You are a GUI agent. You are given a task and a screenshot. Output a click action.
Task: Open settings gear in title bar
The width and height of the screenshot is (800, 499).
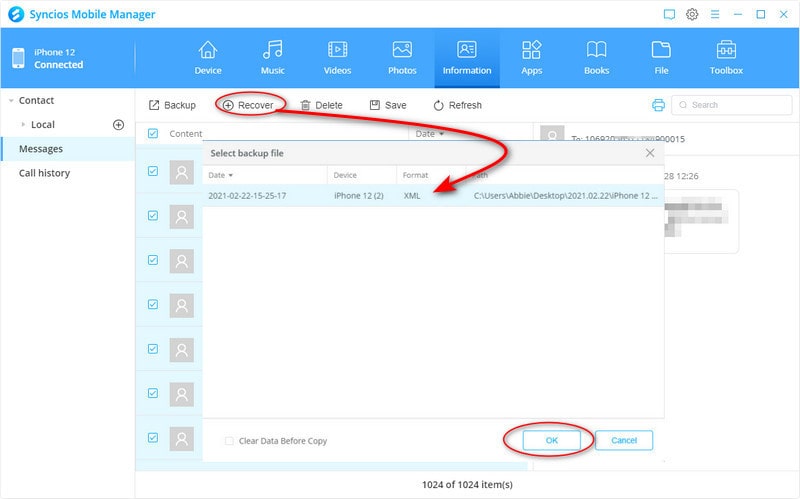pos(692,14)
